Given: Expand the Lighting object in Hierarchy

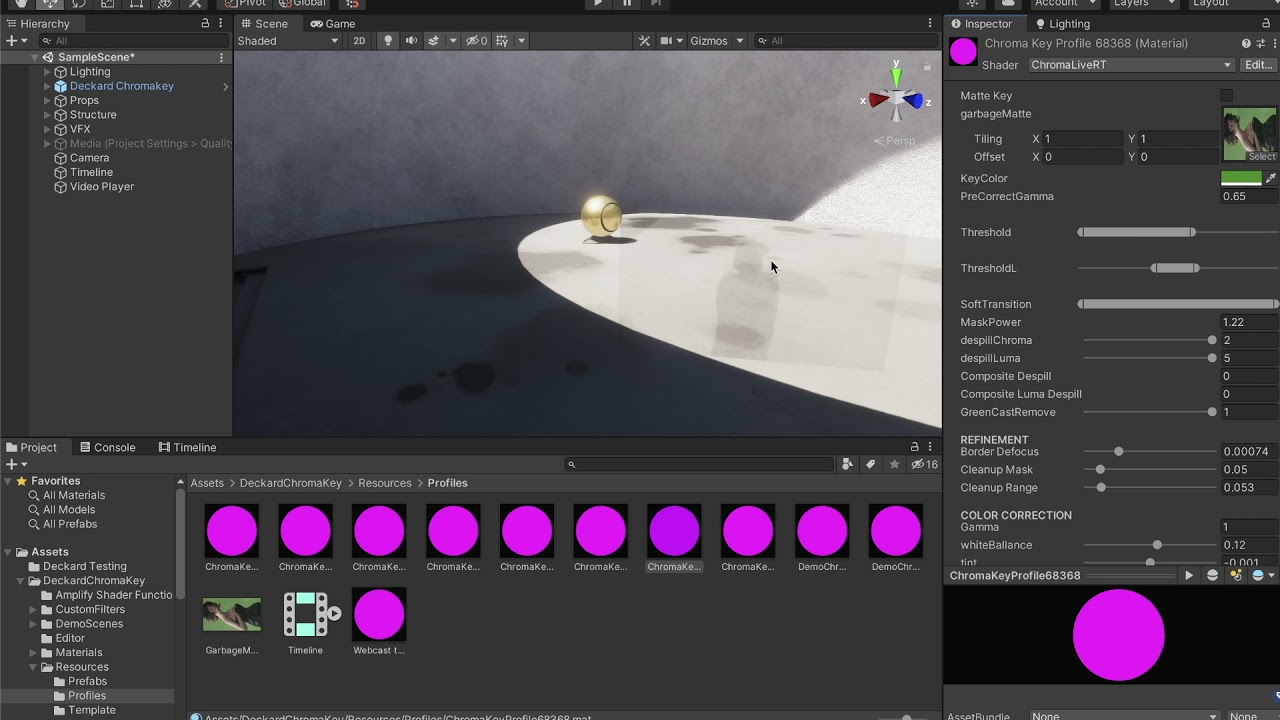Looking at the screenshot, I should [x=47, y=72].
